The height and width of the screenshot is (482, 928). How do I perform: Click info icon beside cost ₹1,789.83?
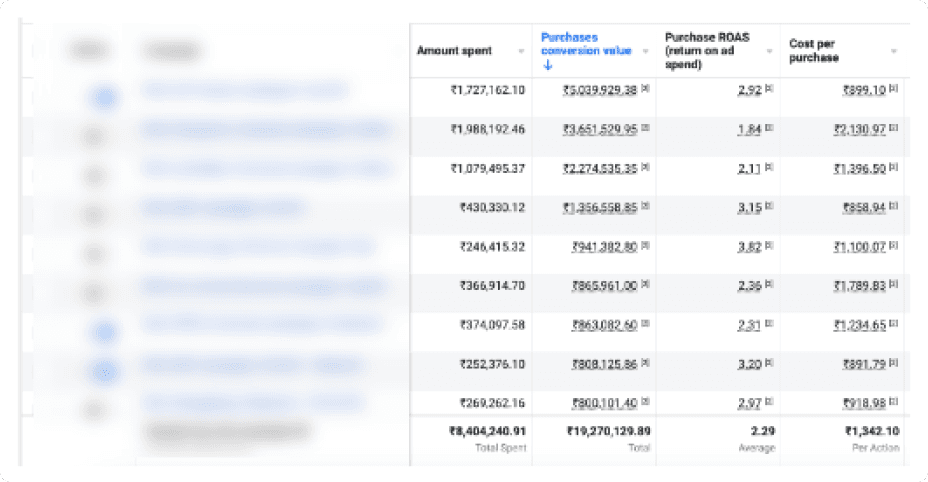[894, 284]
